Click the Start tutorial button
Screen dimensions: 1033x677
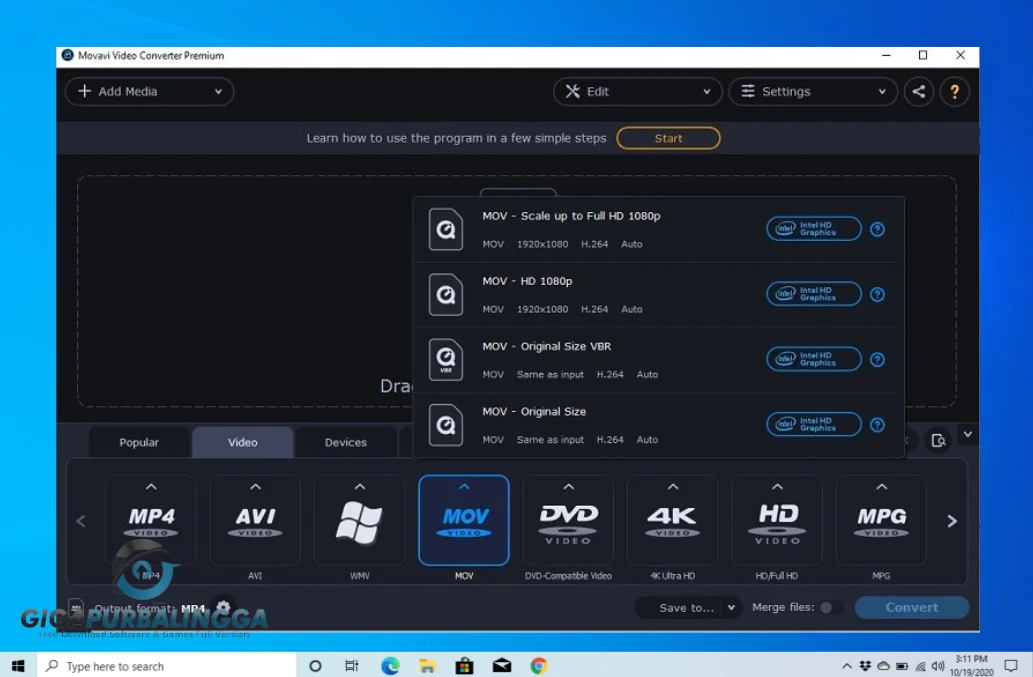click(668, 138)
